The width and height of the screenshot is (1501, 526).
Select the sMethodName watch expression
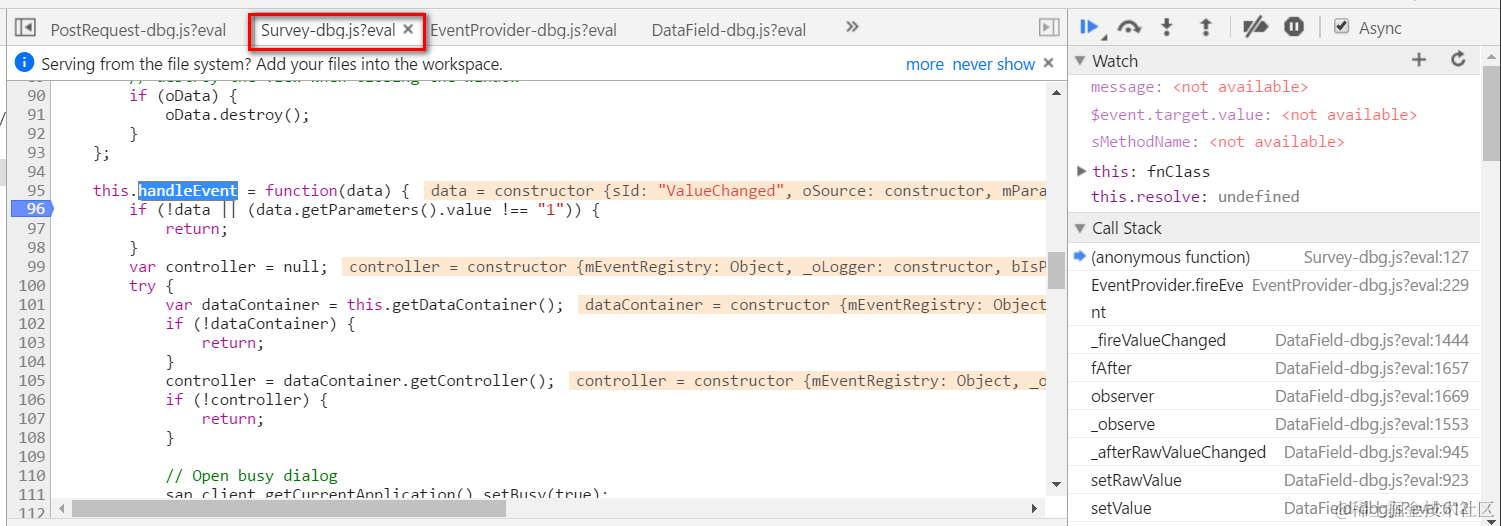[1217, 142]
